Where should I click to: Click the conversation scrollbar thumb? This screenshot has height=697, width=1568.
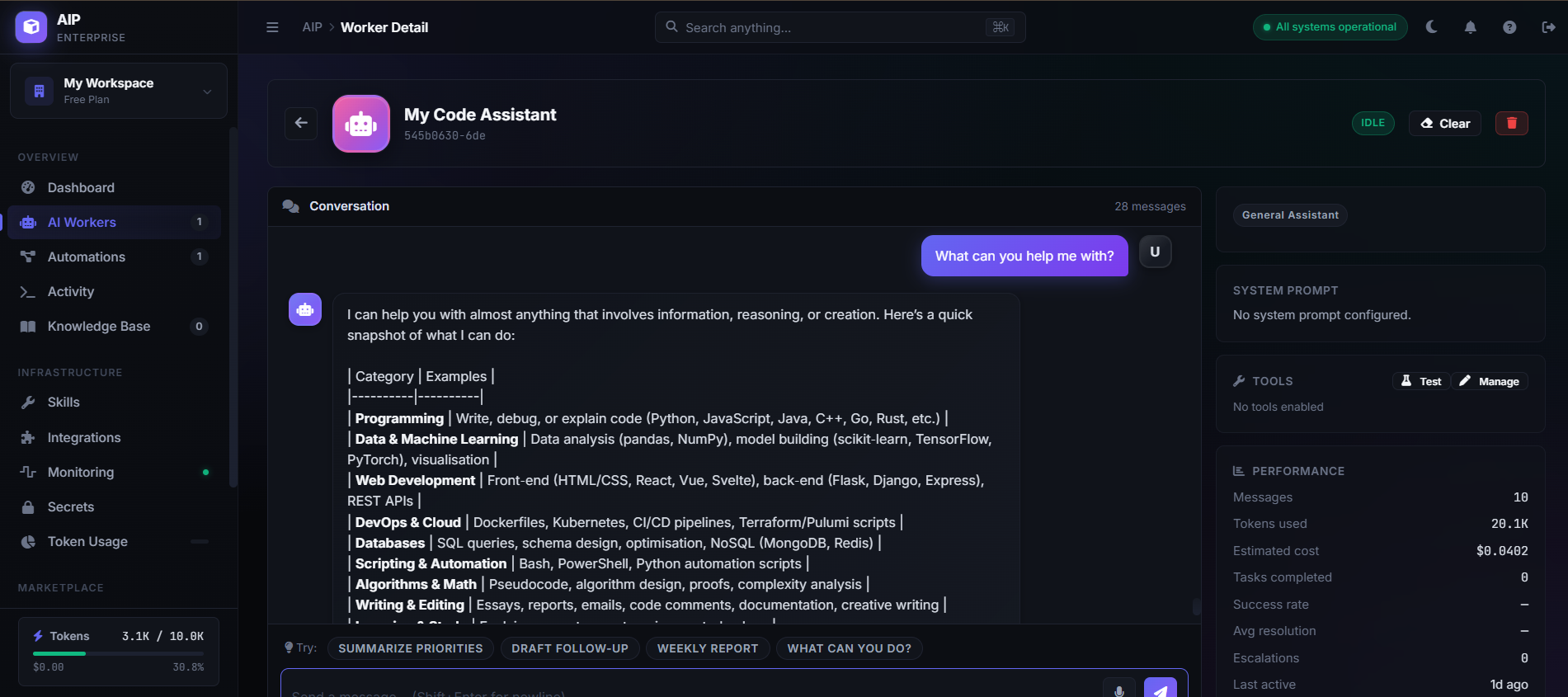(x=1196, y=606)
